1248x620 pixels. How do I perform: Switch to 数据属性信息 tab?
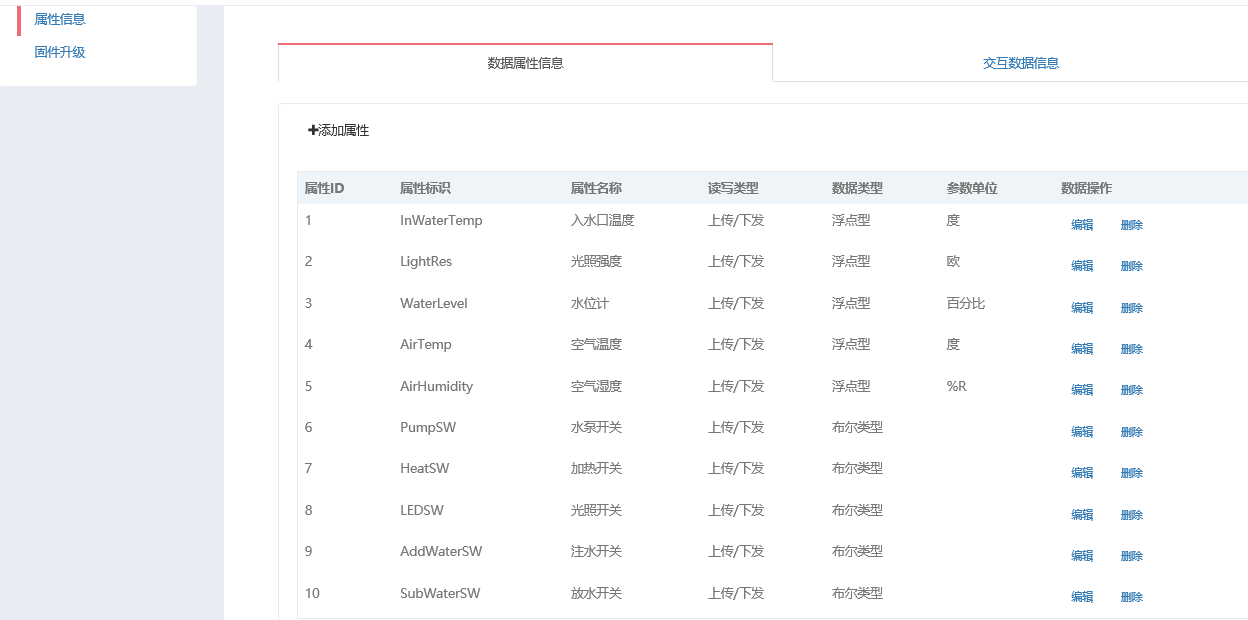coord(525,63)
